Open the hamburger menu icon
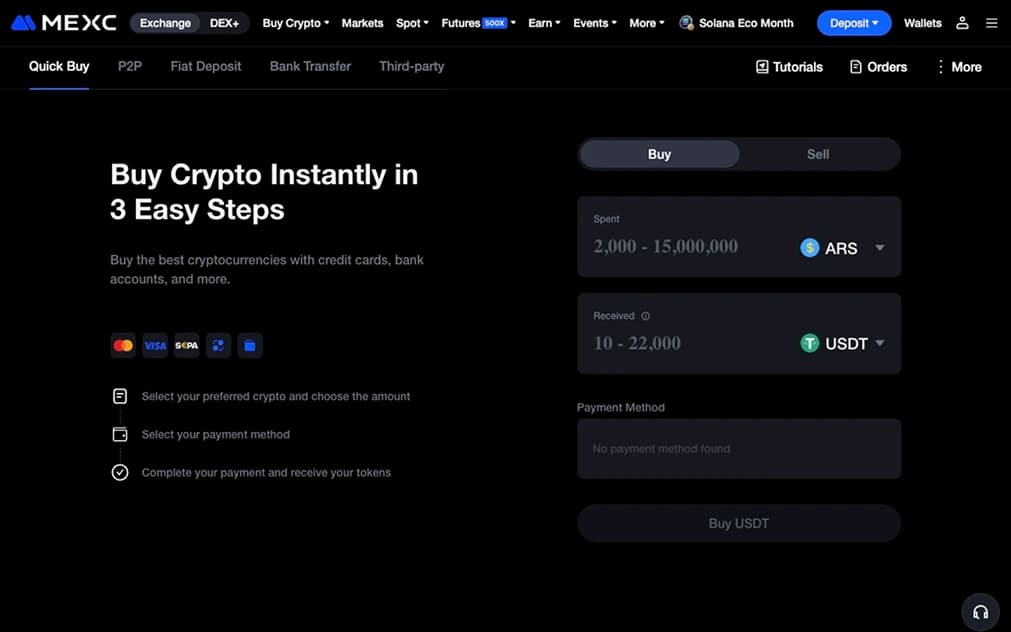1011x632 pixels. [x=992, y=23]
